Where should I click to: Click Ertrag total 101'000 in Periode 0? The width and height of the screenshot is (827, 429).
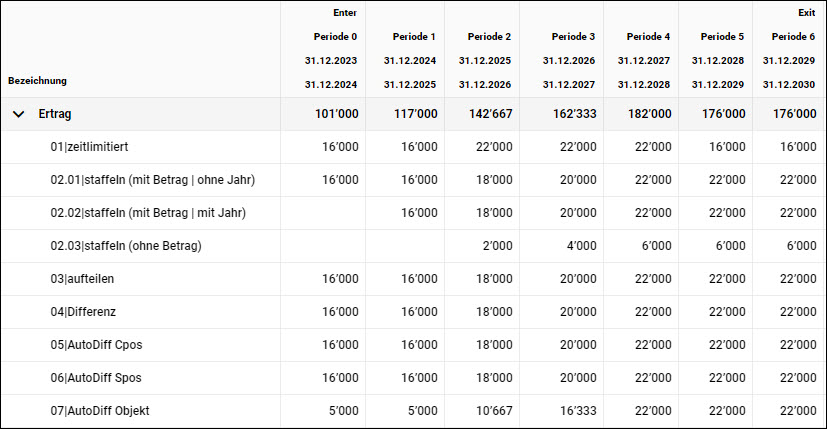[x=336, y=114]
